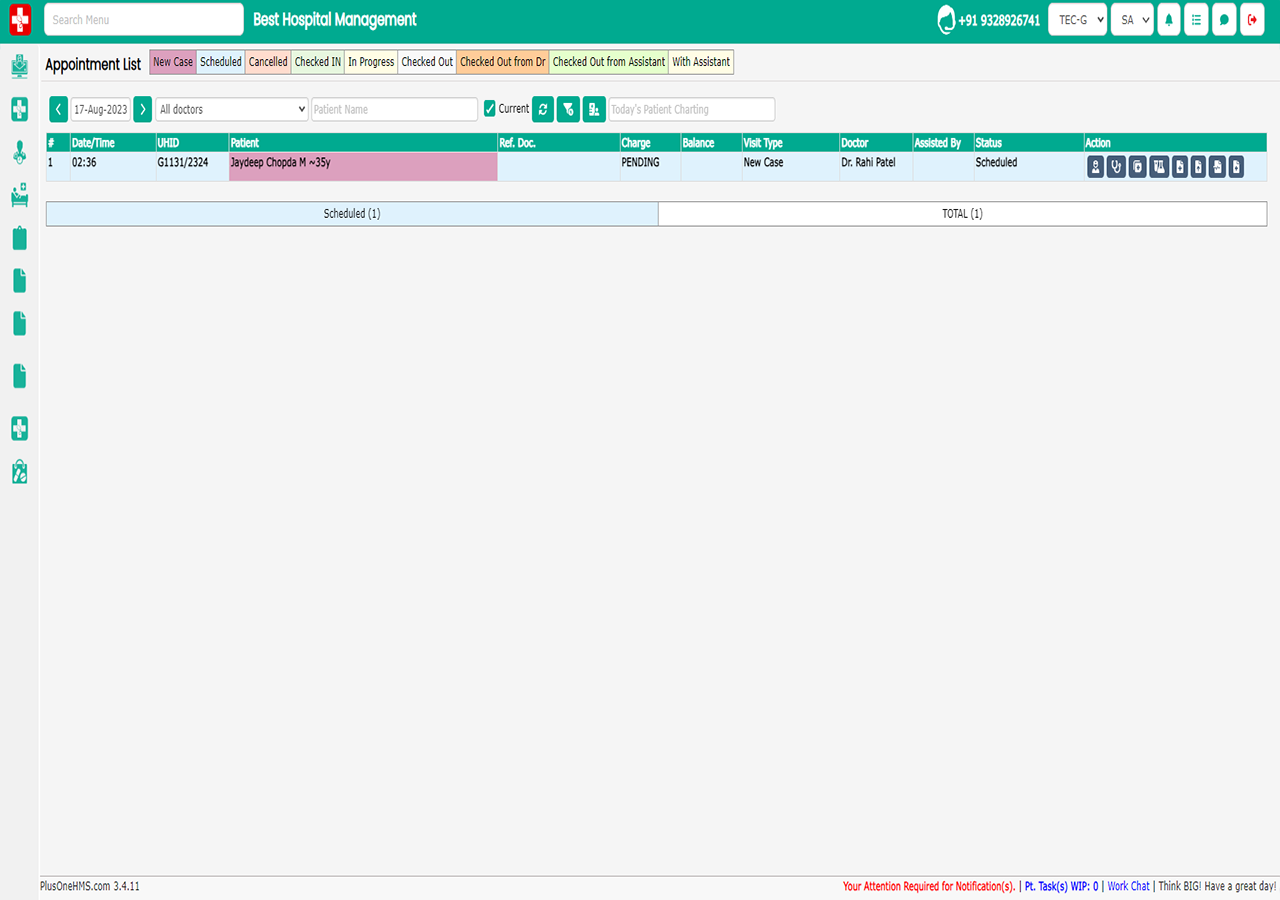The height and width of the screenshot is (900, 1280).
Task: Select the TOTAL (1) summary tab
Action: [x=962, y=214]
